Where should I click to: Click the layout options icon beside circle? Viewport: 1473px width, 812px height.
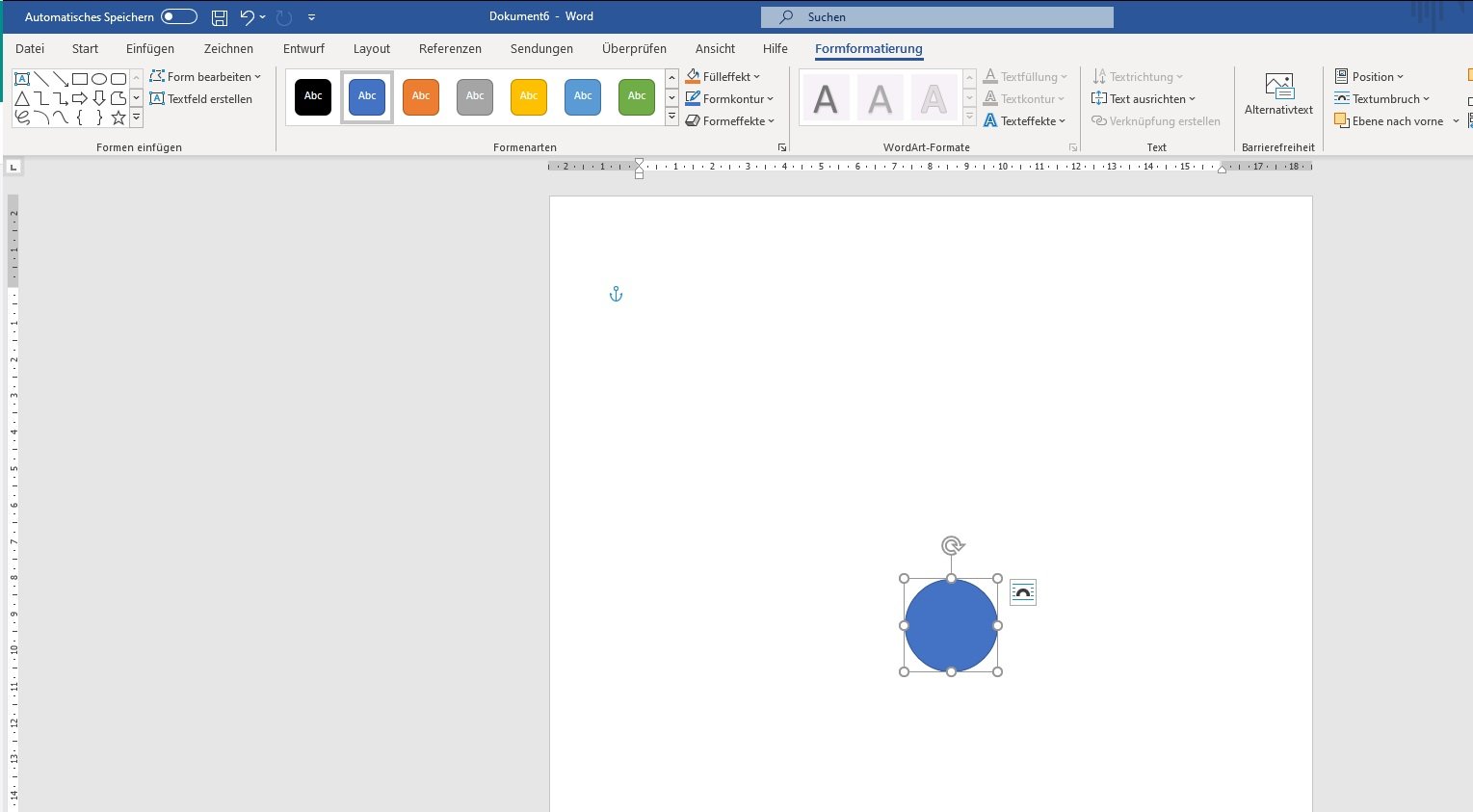(1023, 592)
